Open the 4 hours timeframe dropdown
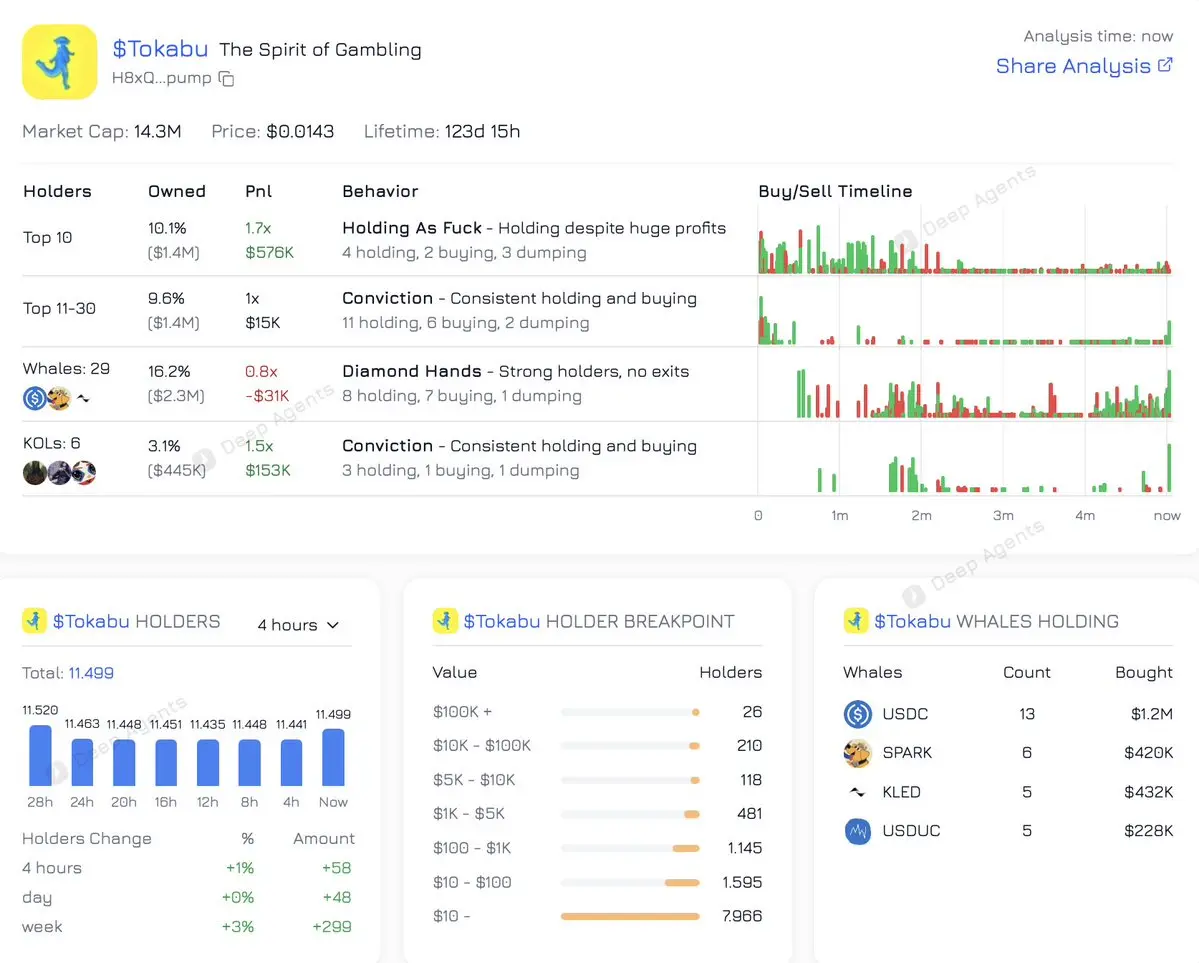The image size is (1199, 963). [298, 625]
